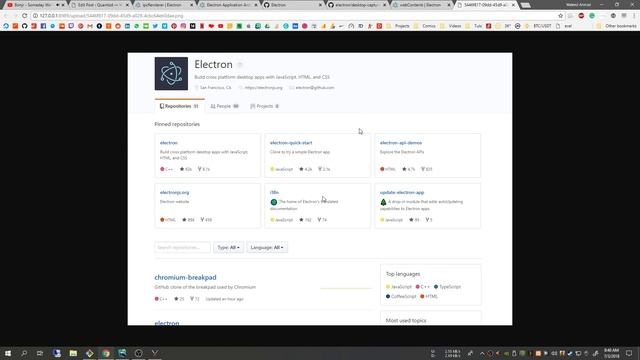Click the fork count on electron-api-demos card

[427, 169]
